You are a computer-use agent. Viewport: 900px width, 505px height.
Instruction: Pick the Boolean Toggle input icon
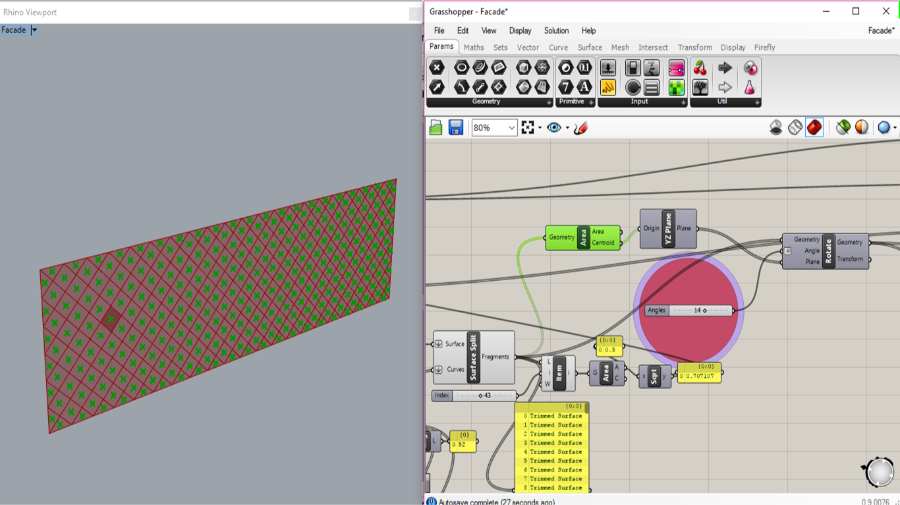click(633, 68)
